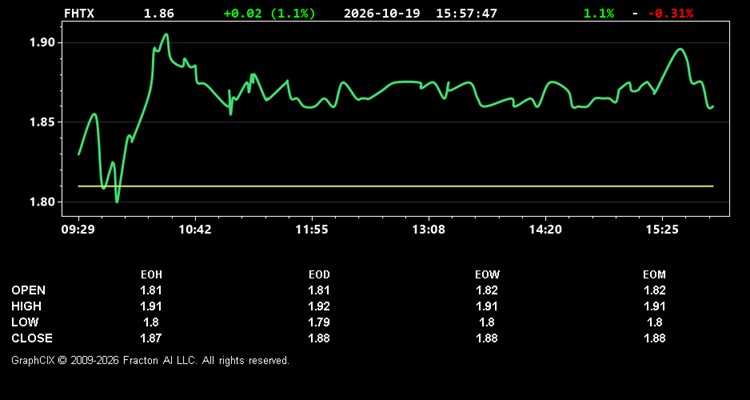Select the EOH OPEN value 1.81

(151, 290)
